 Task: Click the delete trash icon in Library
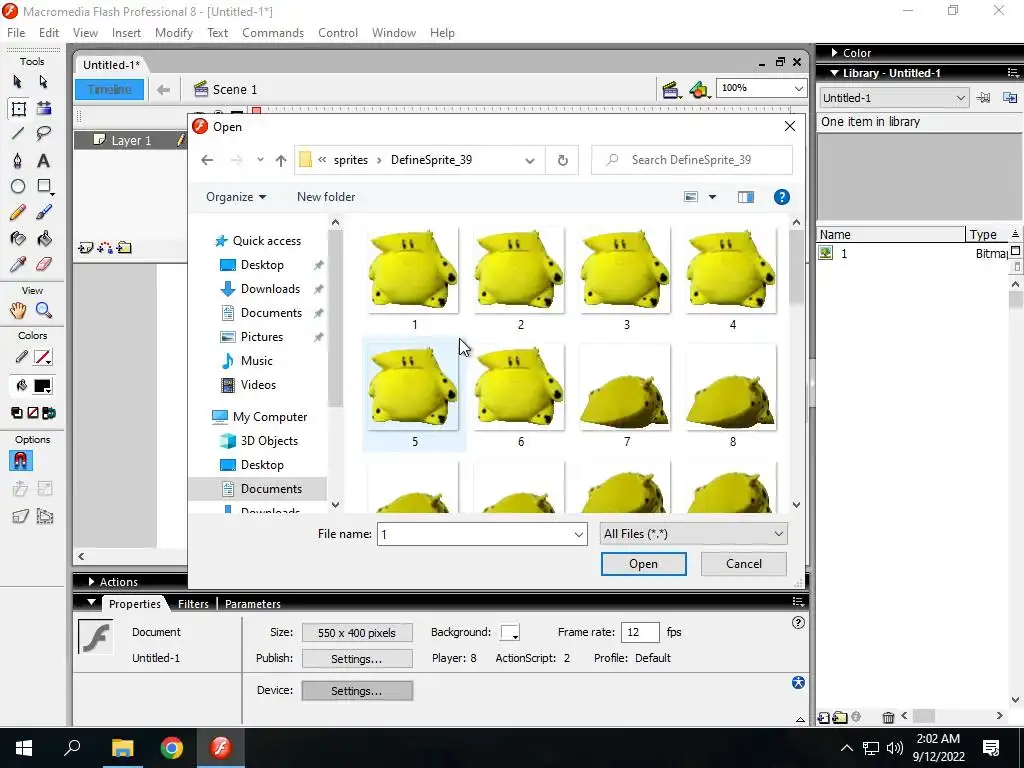pyautogui.click(x=888, y=716)
